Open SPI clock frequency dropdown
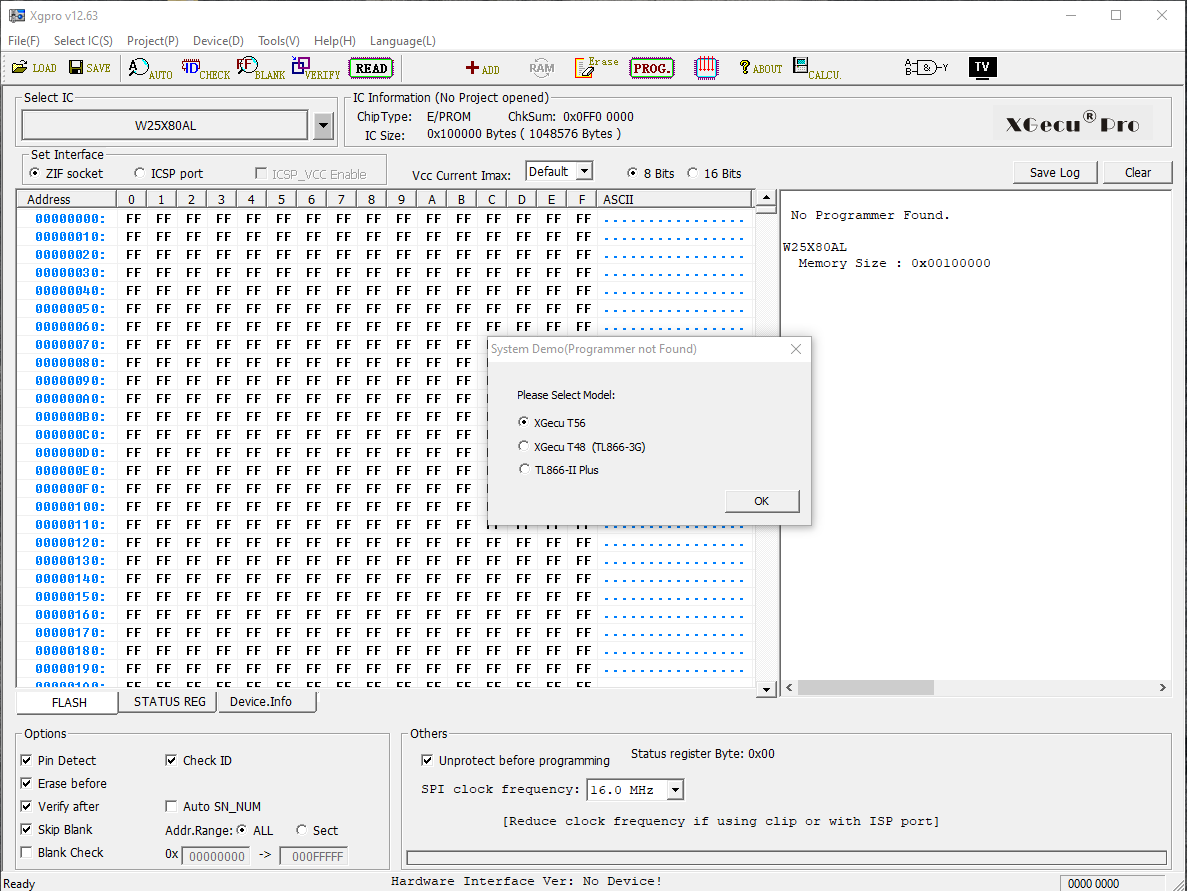This screenshot has width=1187, height=891. tap(675, 790)
